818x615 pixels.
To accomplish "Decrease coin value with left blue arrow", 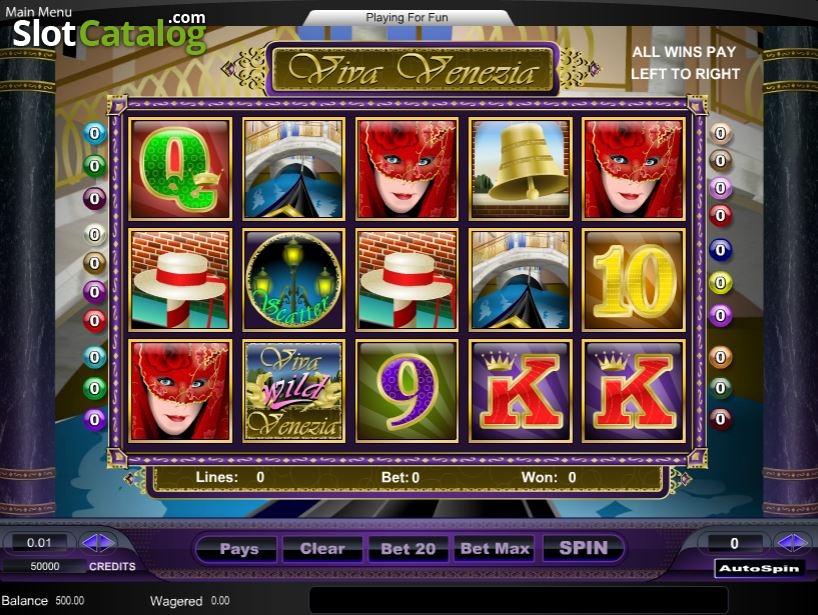I will click(x=90, y=543).
